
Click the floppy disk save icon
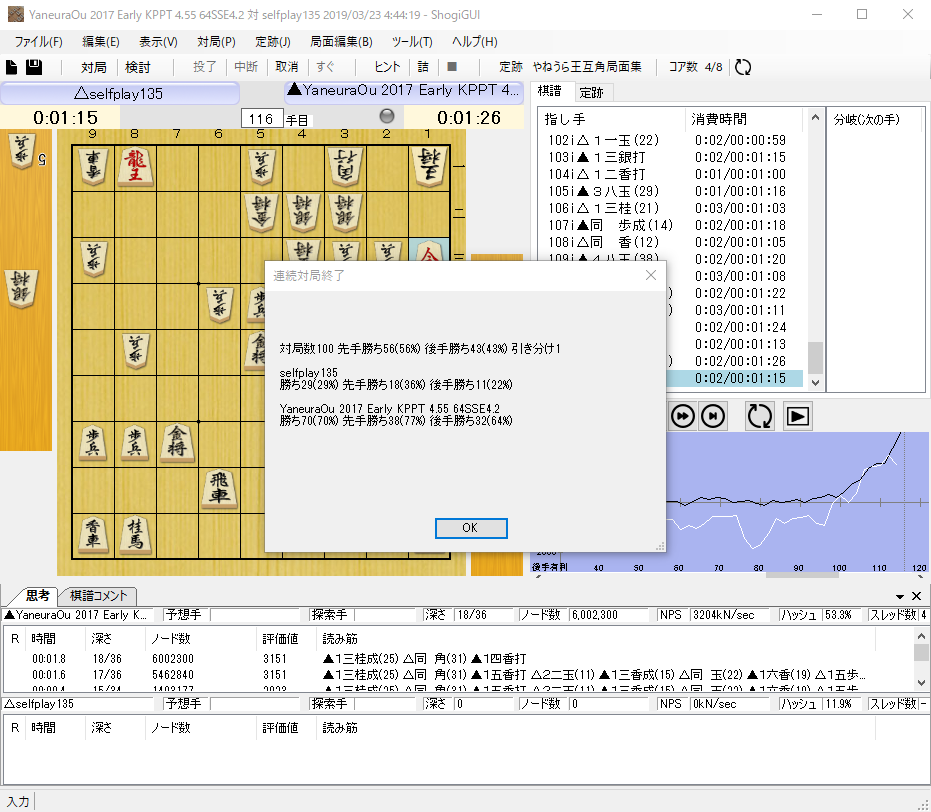(34, 67)
